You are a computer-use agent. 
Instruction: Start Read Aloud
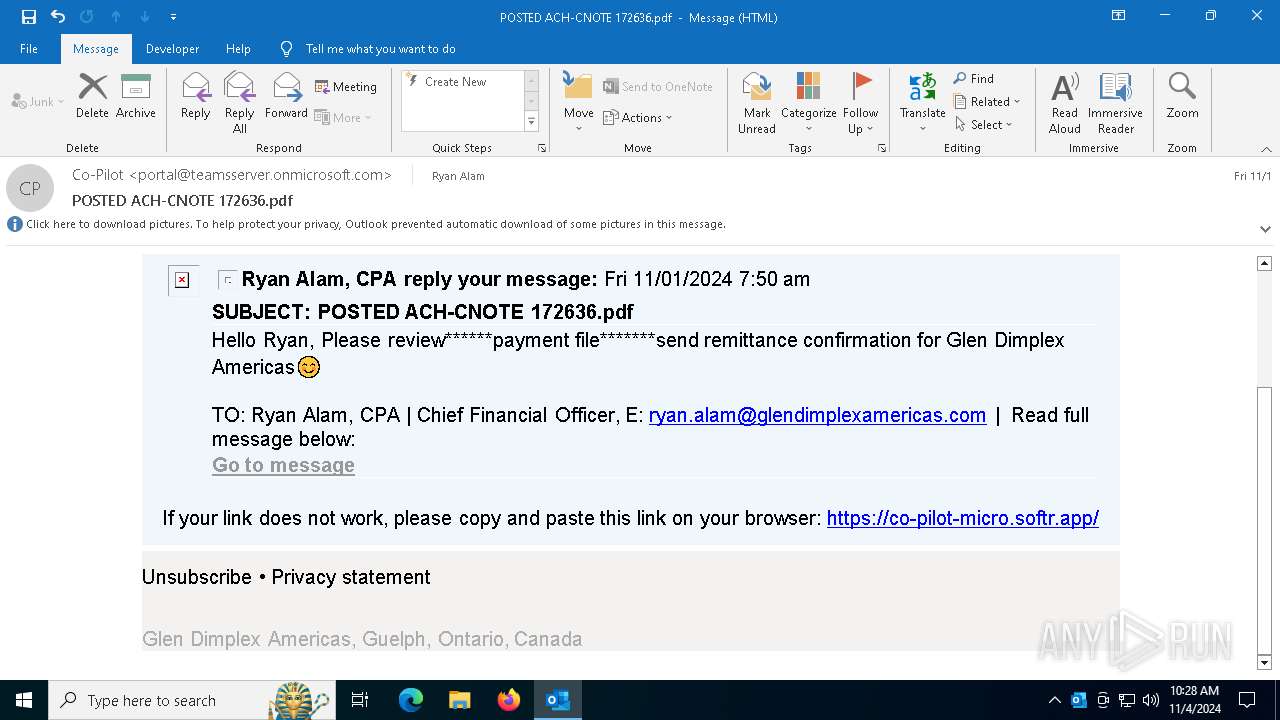[x=1065, y=102]
